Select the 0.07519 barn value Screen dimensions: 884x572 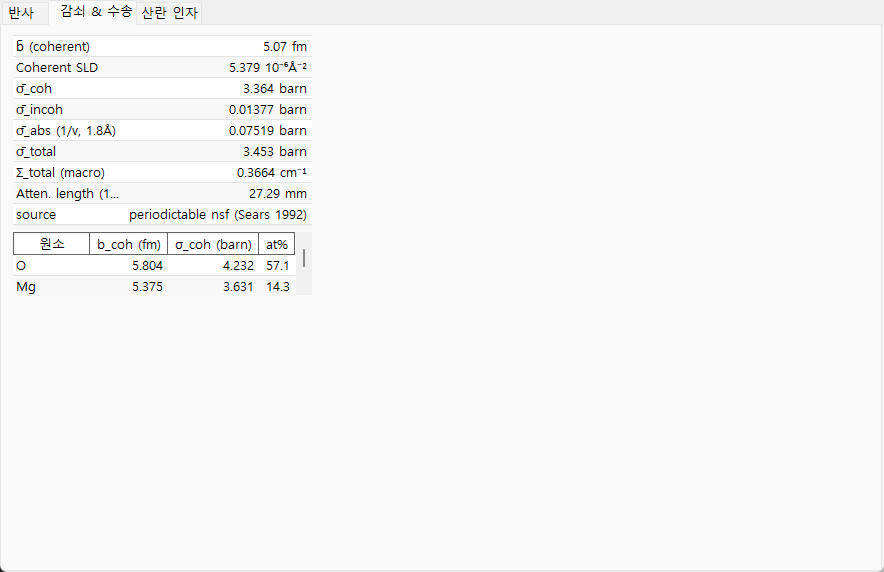[x=268, y=131]
